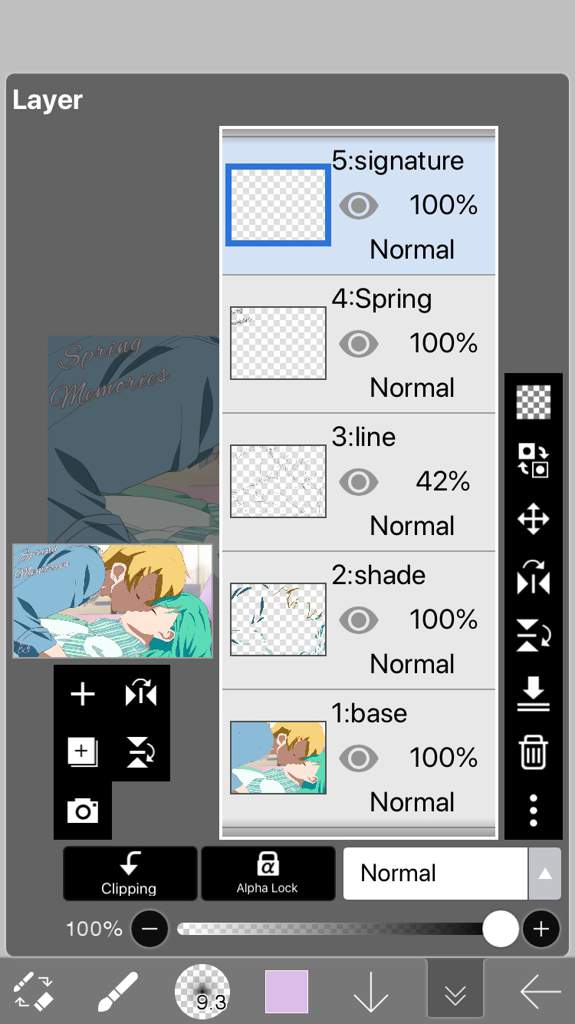
Task: Open the move transform arrows tool
Action: tap(533, 519)
